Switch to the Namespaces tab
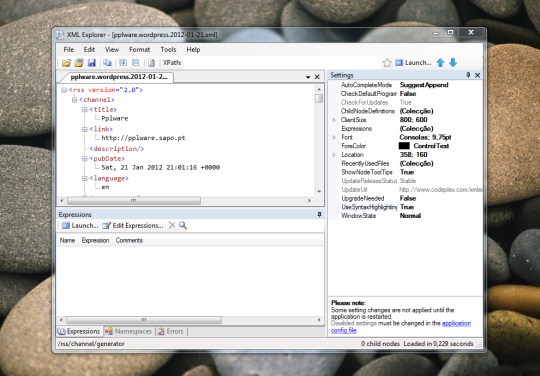540x376 pixels. (128, 331)
